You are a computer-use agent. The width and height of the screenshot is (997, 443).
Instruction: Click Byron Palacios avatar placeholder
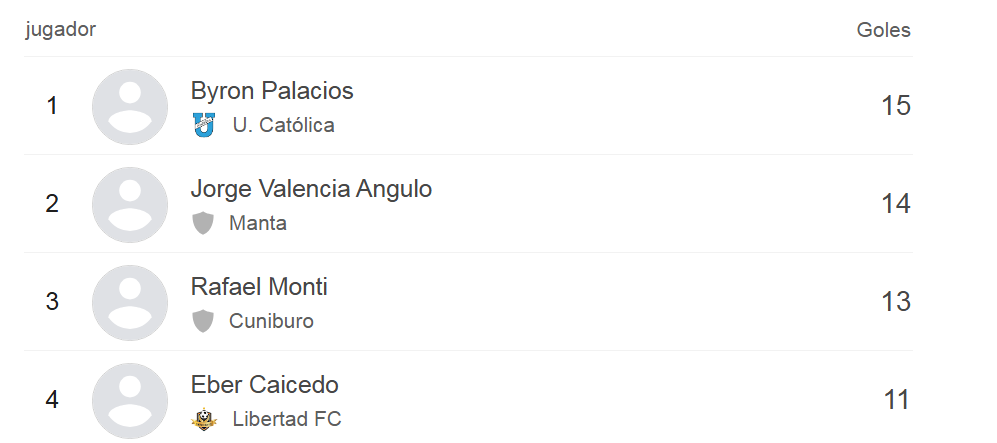[x=130, y=107]
